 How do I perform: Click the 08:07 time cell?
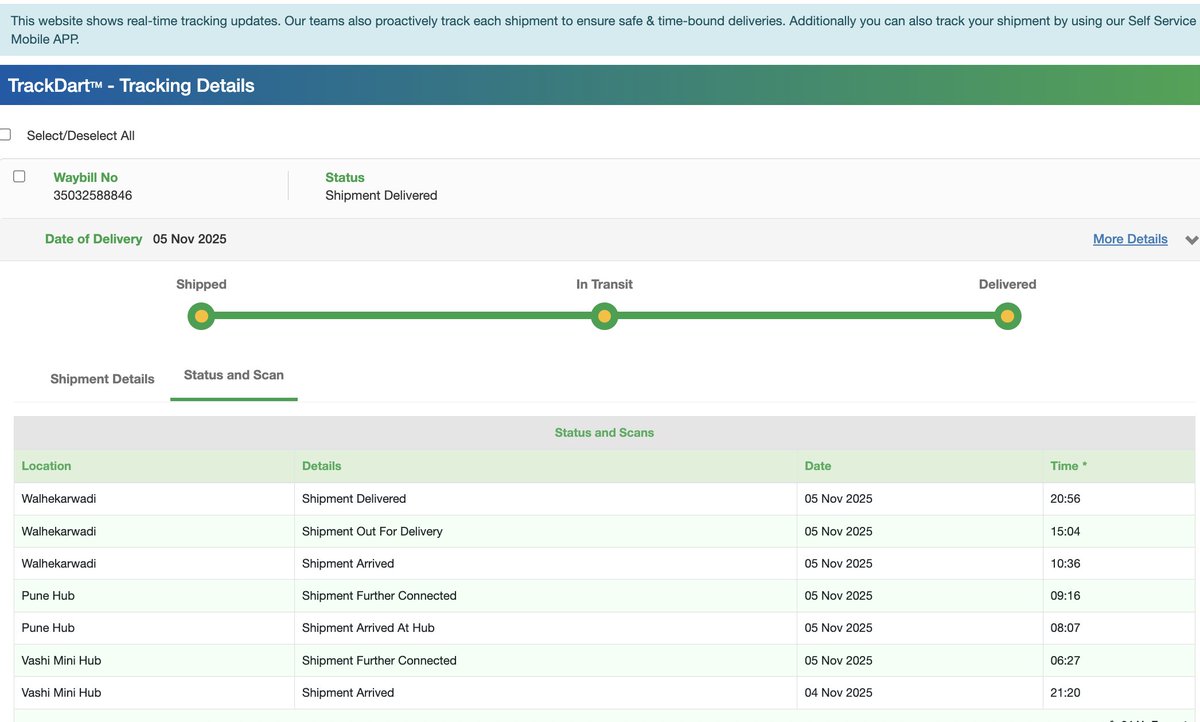[1065, 628]
